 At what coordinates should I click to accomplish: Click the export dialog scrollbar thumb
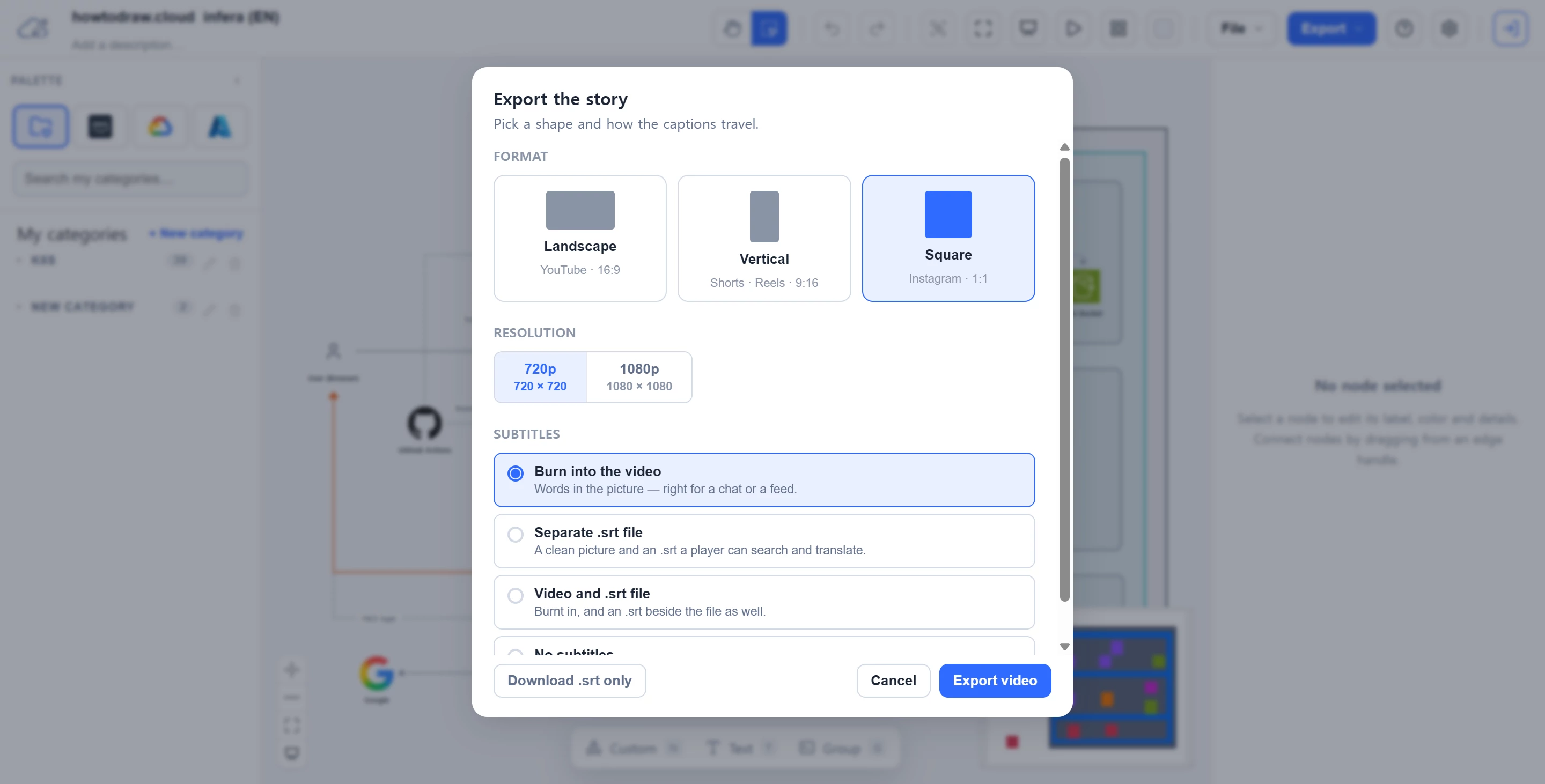pyautogui.click(x=1064, y=380)
